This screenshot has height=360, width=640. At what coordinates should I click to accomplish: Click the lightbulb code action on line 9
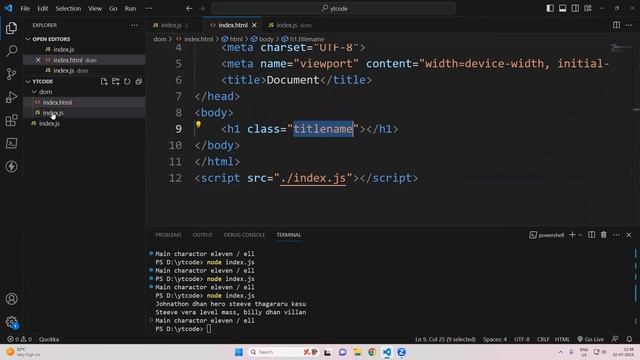click(198, 124)
